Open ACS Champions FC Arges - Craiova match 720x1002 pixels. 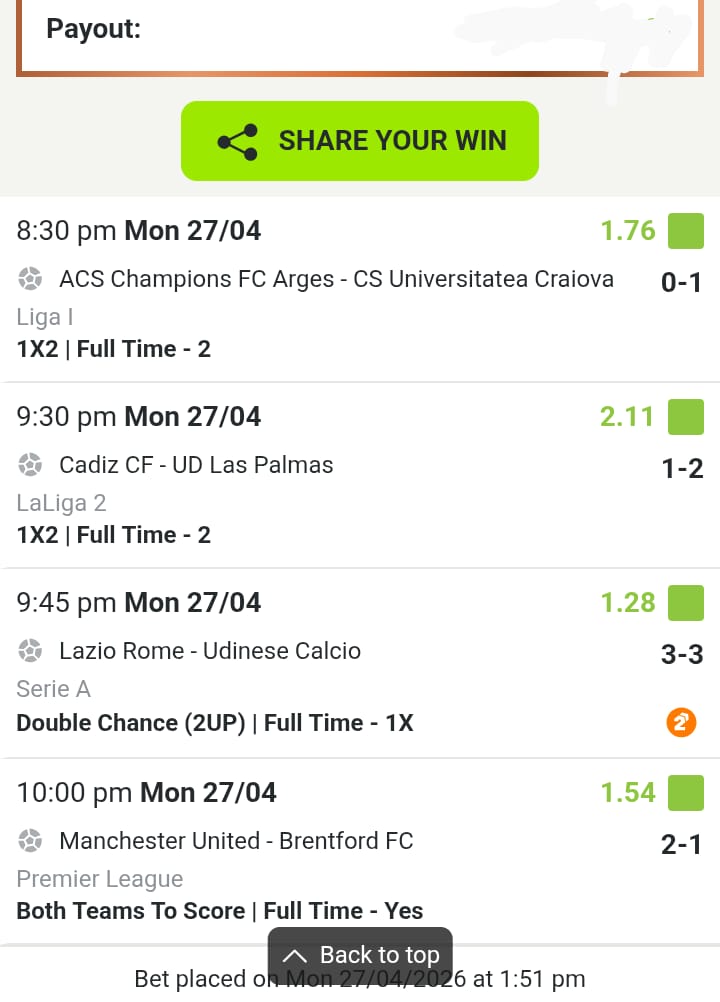[x=336, y=279]
